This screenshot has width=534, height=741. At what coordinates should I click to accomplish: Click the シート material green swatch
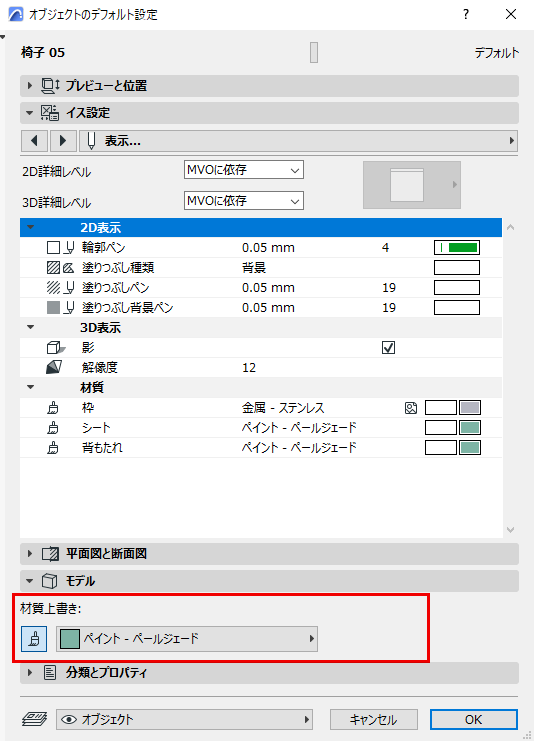[470, 428]
